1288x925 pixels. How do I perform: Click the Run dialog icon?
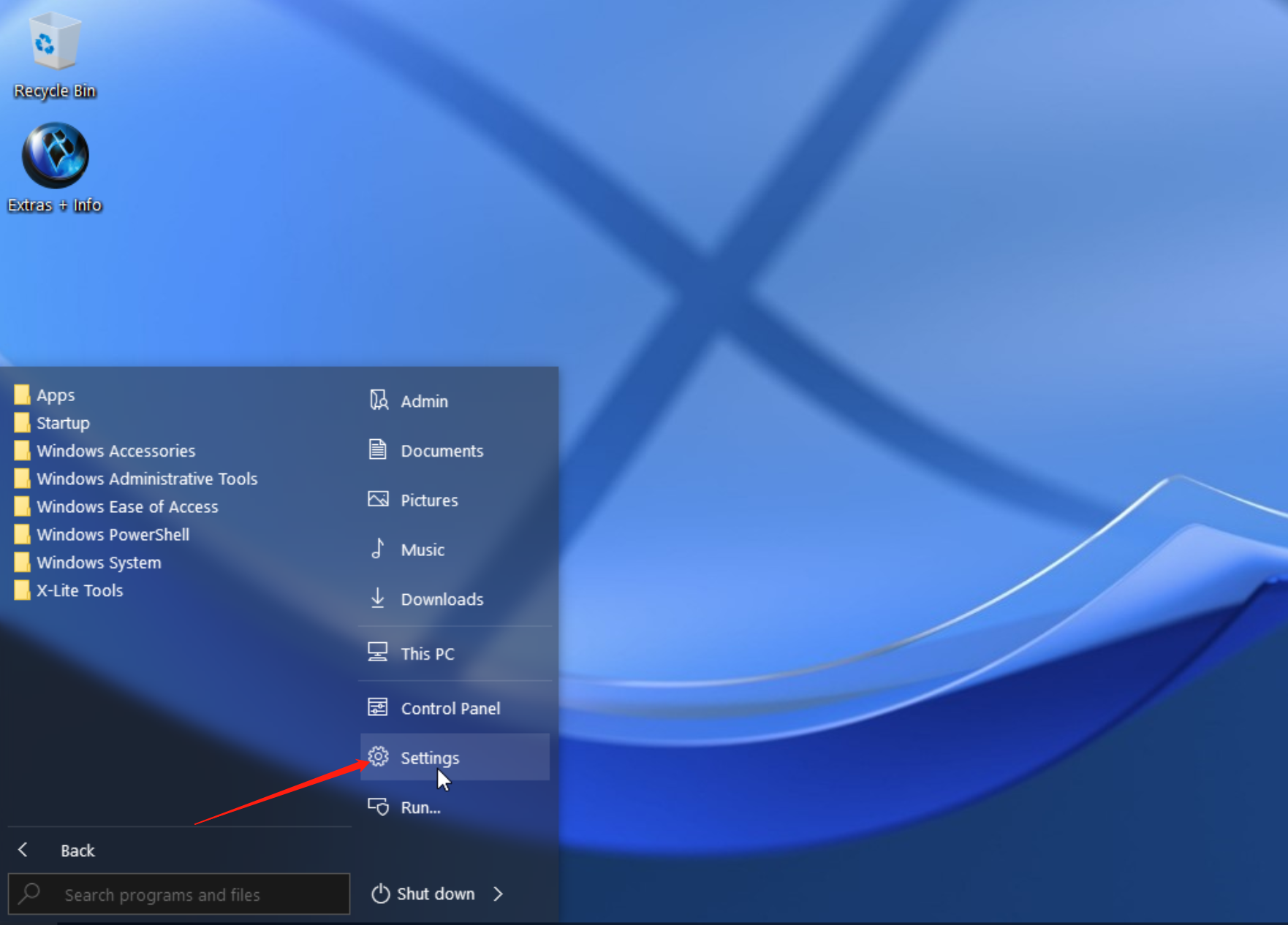pos(378,807)
